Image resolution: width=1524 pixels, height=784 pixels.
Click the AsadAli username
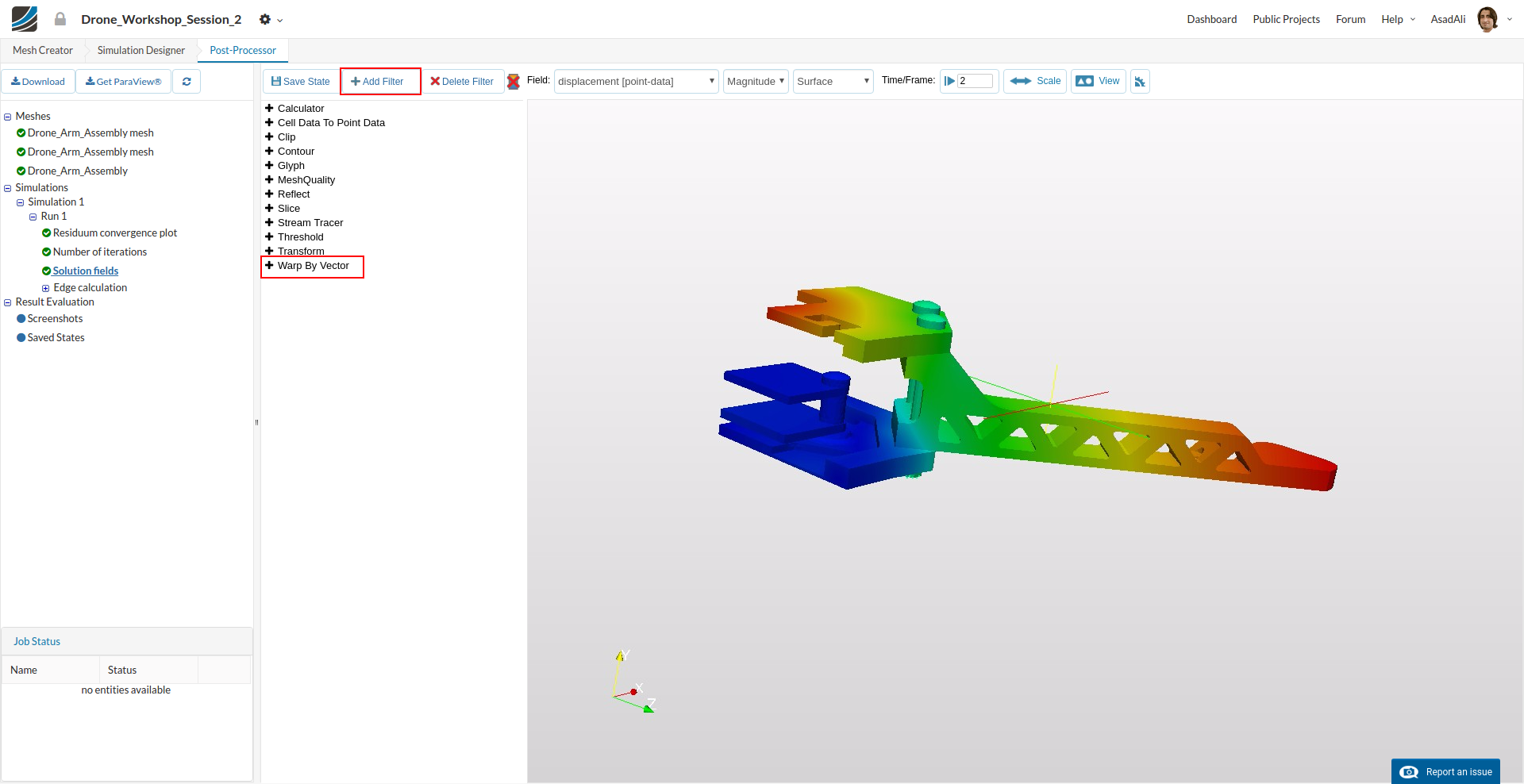click(x=1448, y=19)
